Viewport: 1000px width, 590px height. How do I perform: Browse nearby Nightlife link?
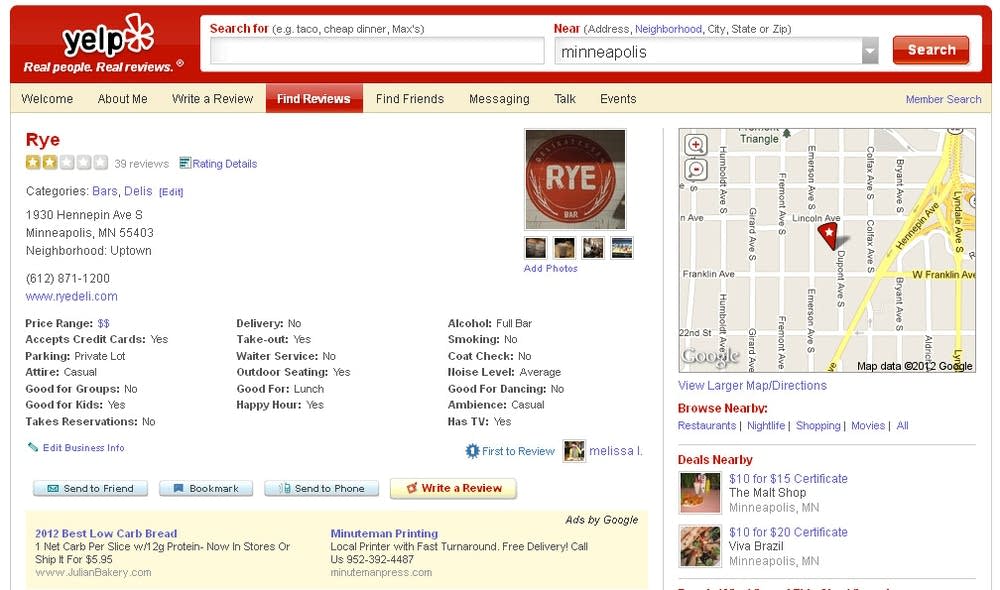pos(766,425)
